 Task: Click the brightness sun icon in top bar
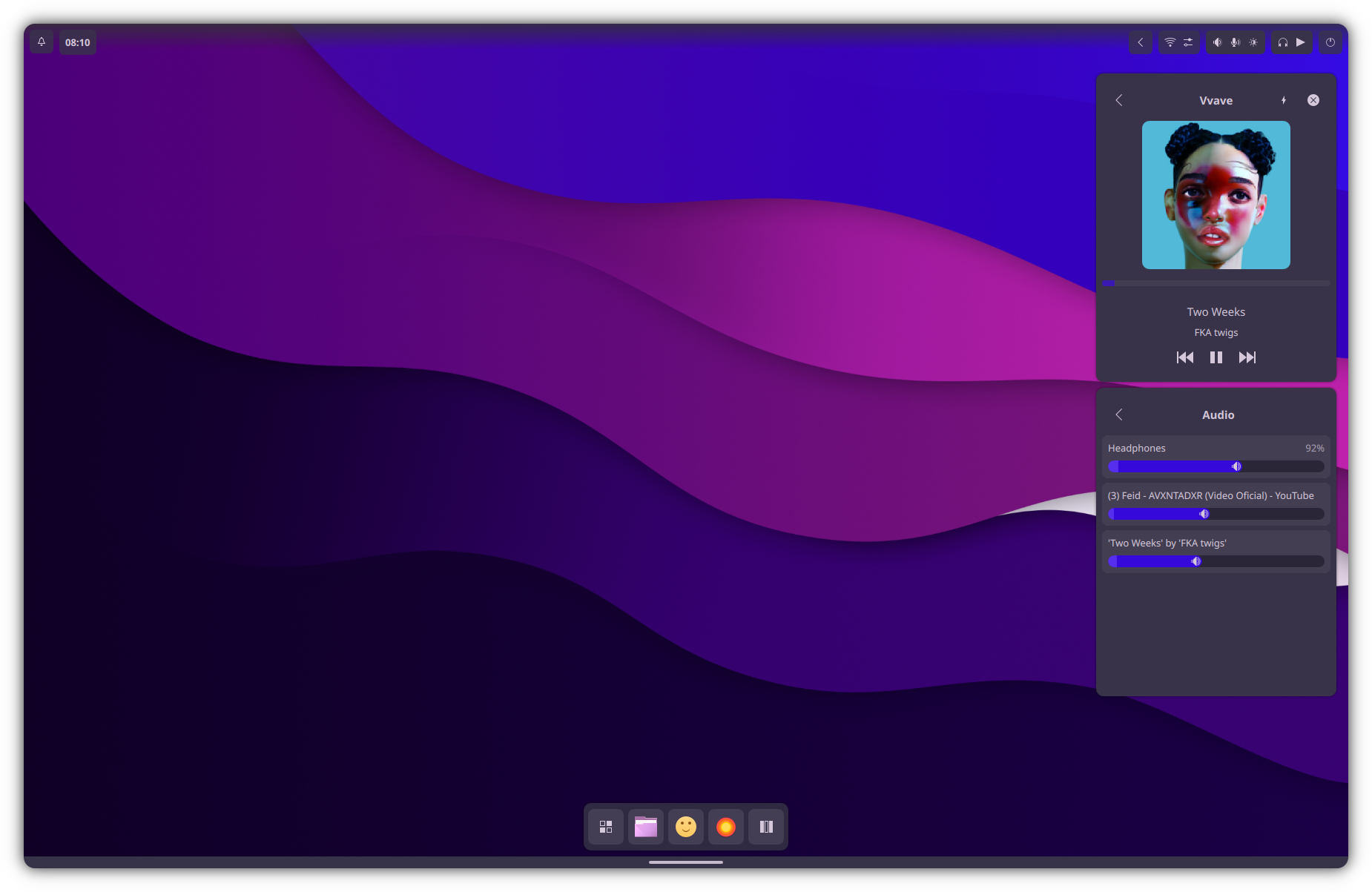tap(1253, 42)
